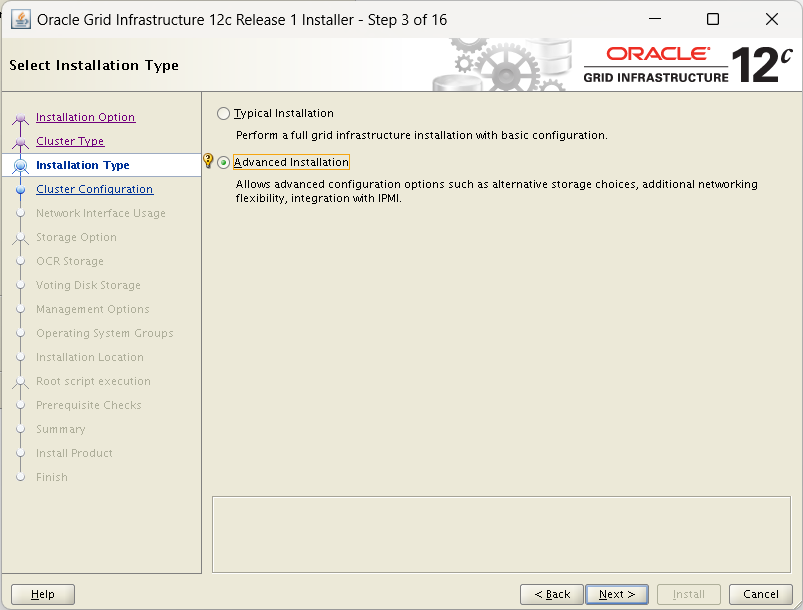Click the Storage Option step node icon
Screen dimensions: 803x610
pos(20,238)
